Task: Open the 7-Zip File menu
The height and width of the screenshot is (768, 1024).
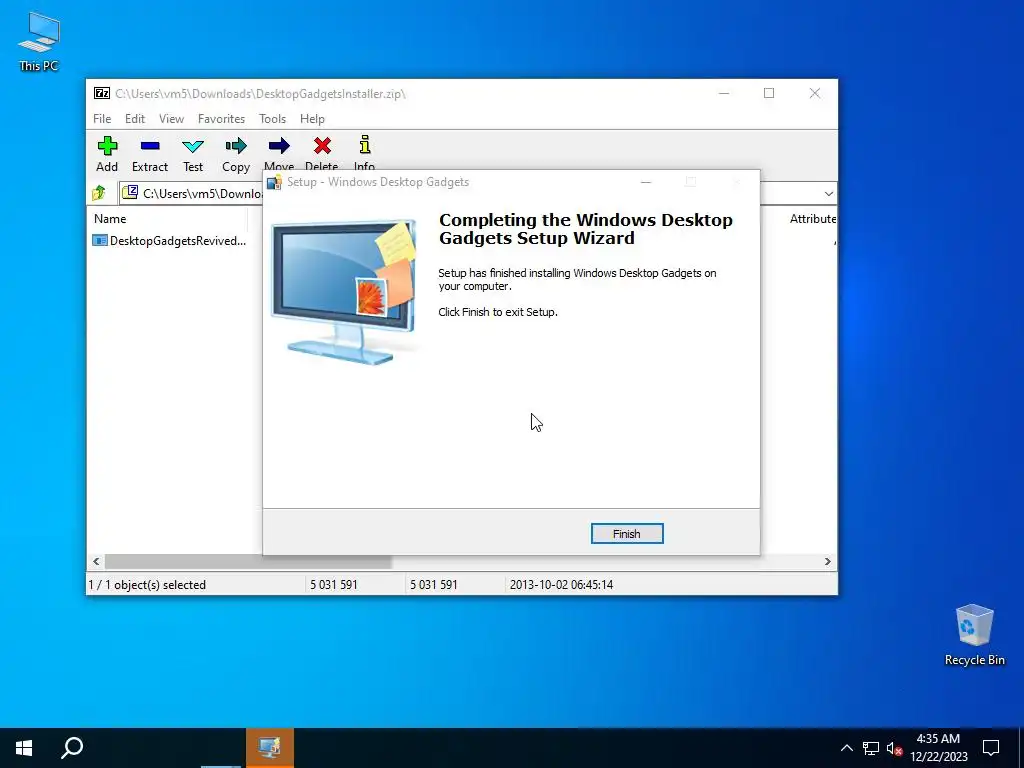Action: pyautogui.click(x=102, y=119)
